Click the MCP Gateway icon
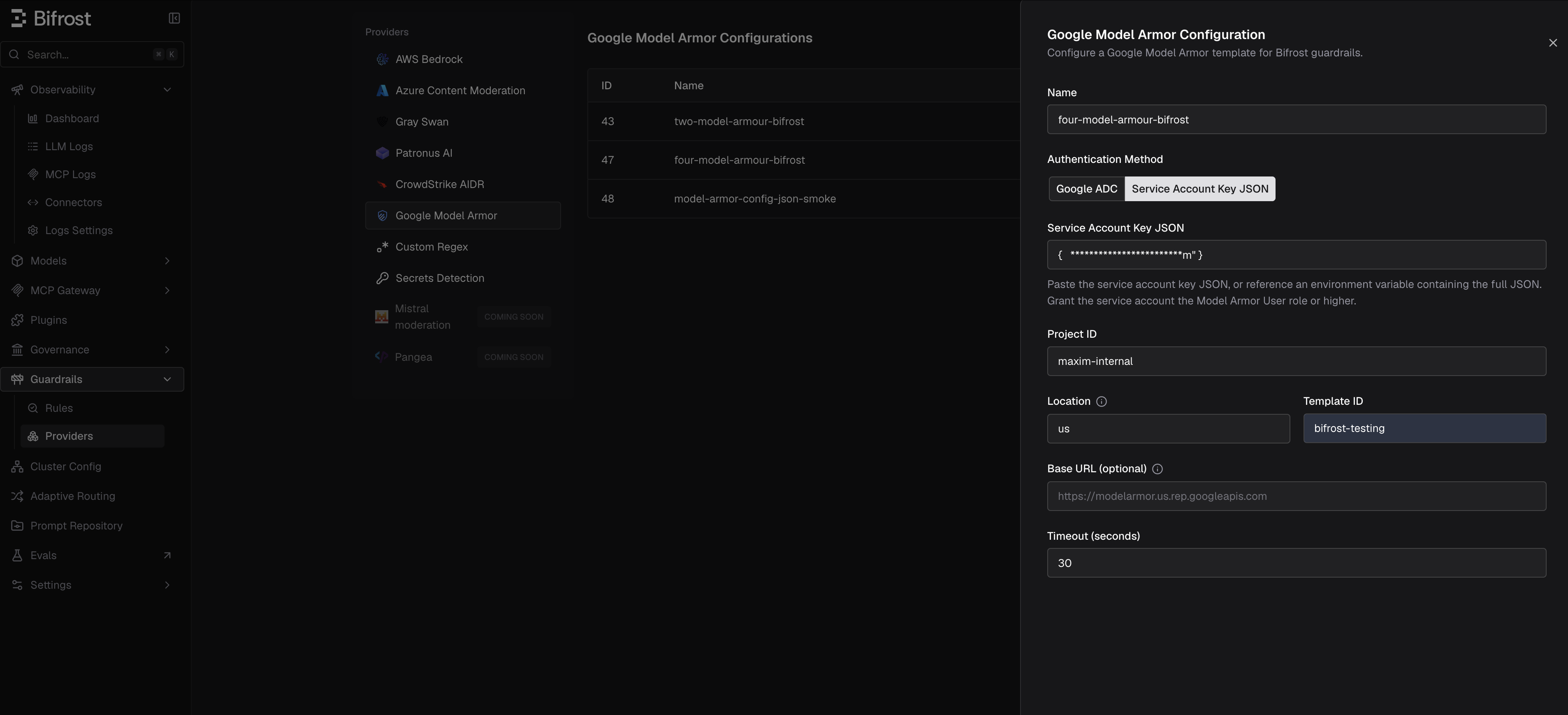The height and width of the screenshot is (715, 1568). point(17,290)
